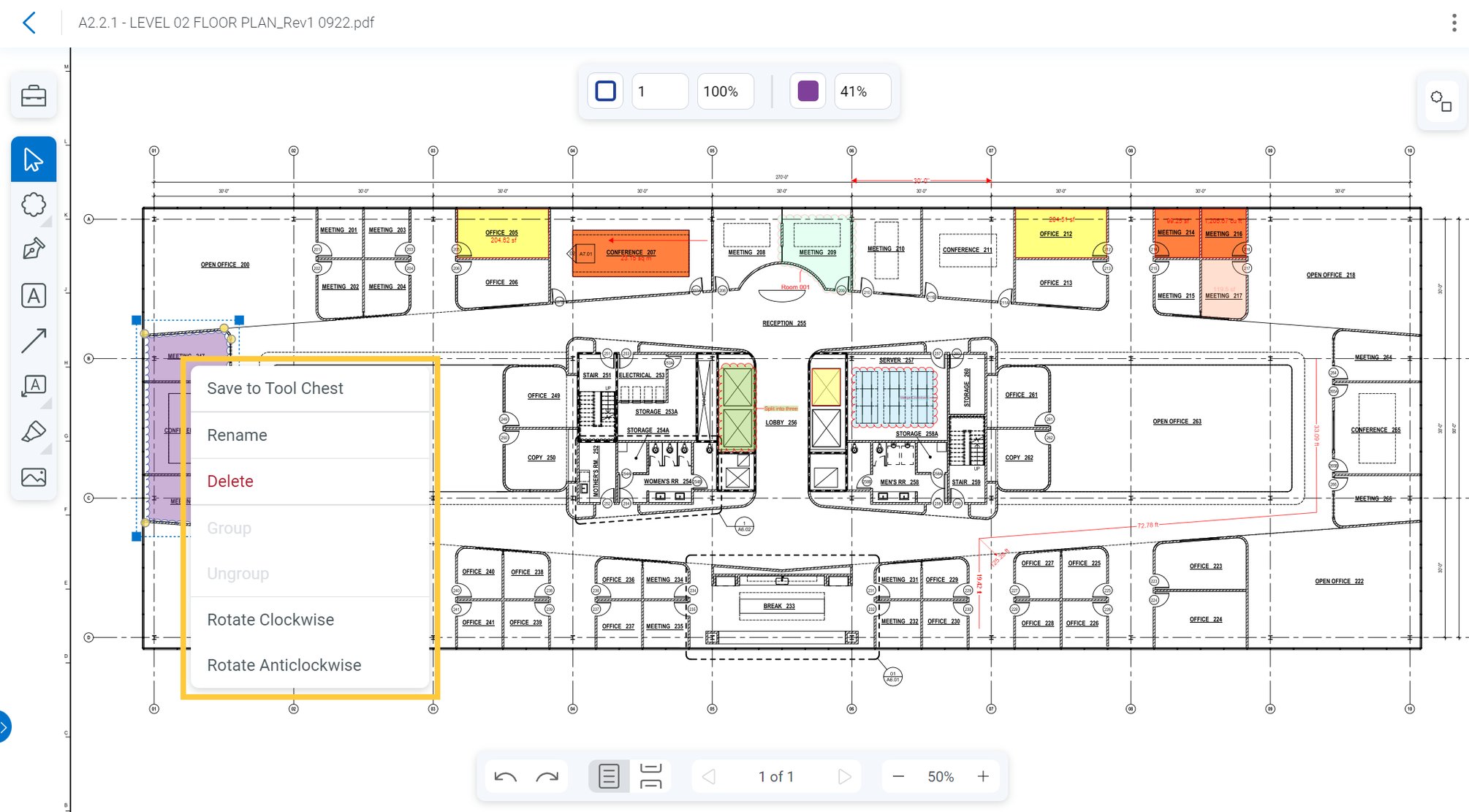
Task: Select the arrow drawing tool
Action: [33, 341]
